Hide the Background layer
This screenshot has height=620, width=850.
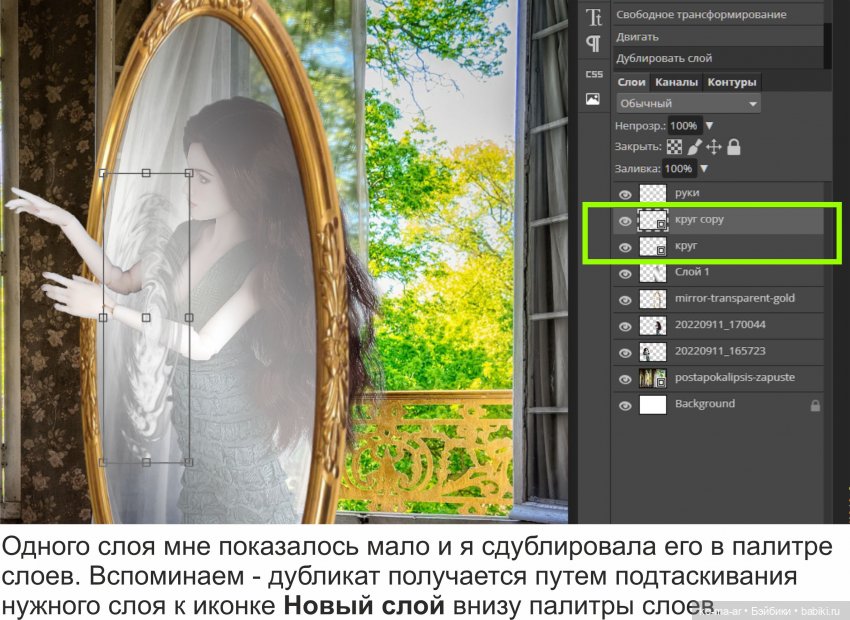(x=625, y=404)
